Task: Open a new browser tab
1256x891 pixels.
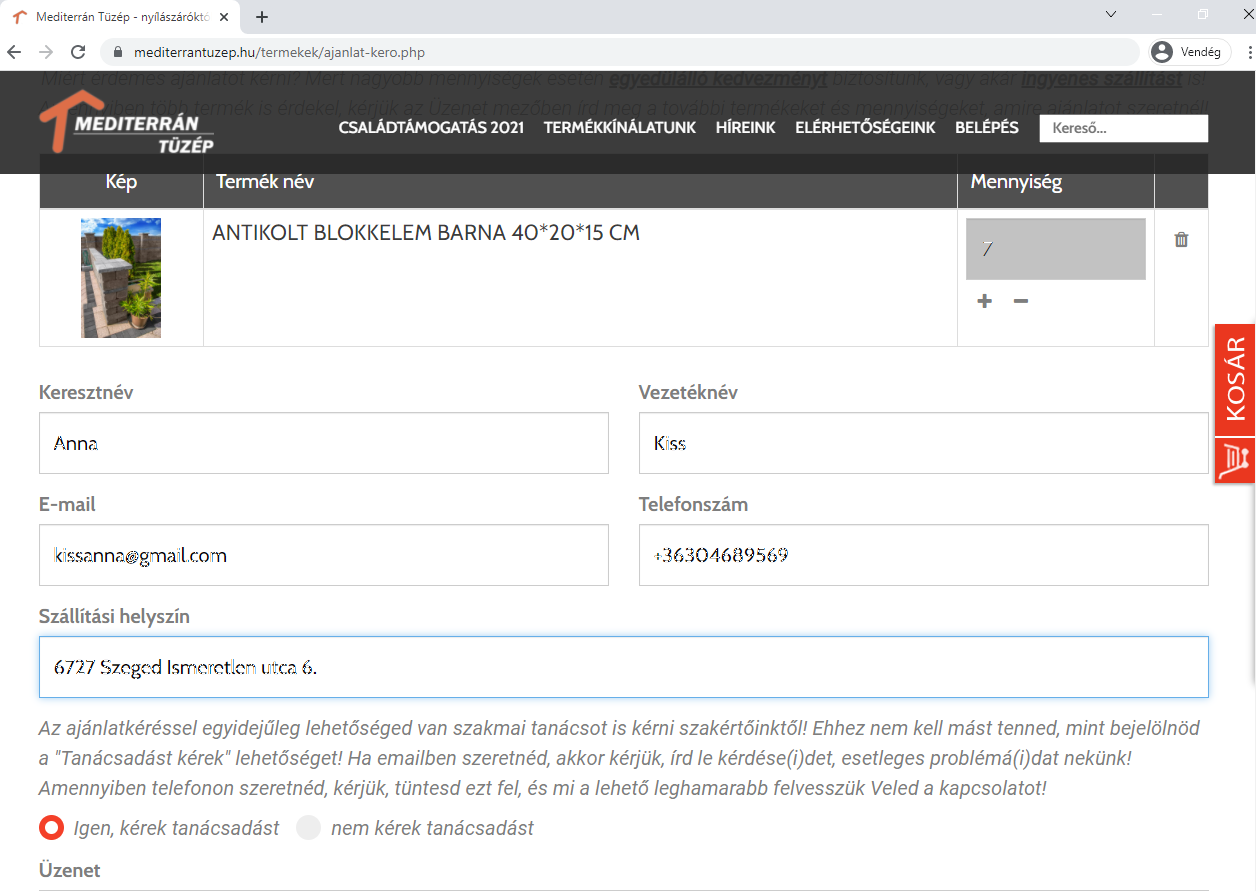Action: [262, 17]
